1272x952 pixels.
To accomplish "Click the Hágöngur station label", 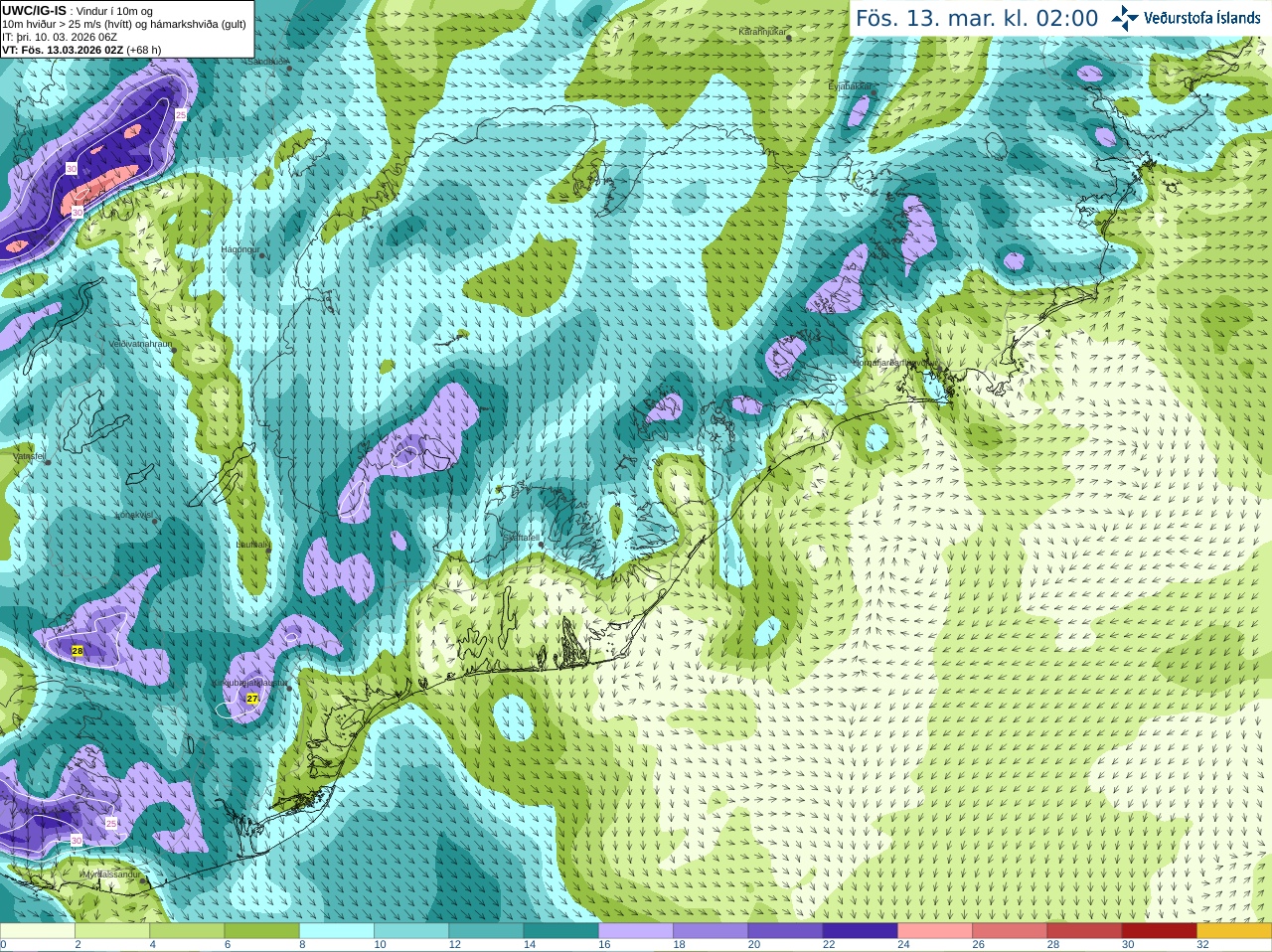I will pos(239,249).
